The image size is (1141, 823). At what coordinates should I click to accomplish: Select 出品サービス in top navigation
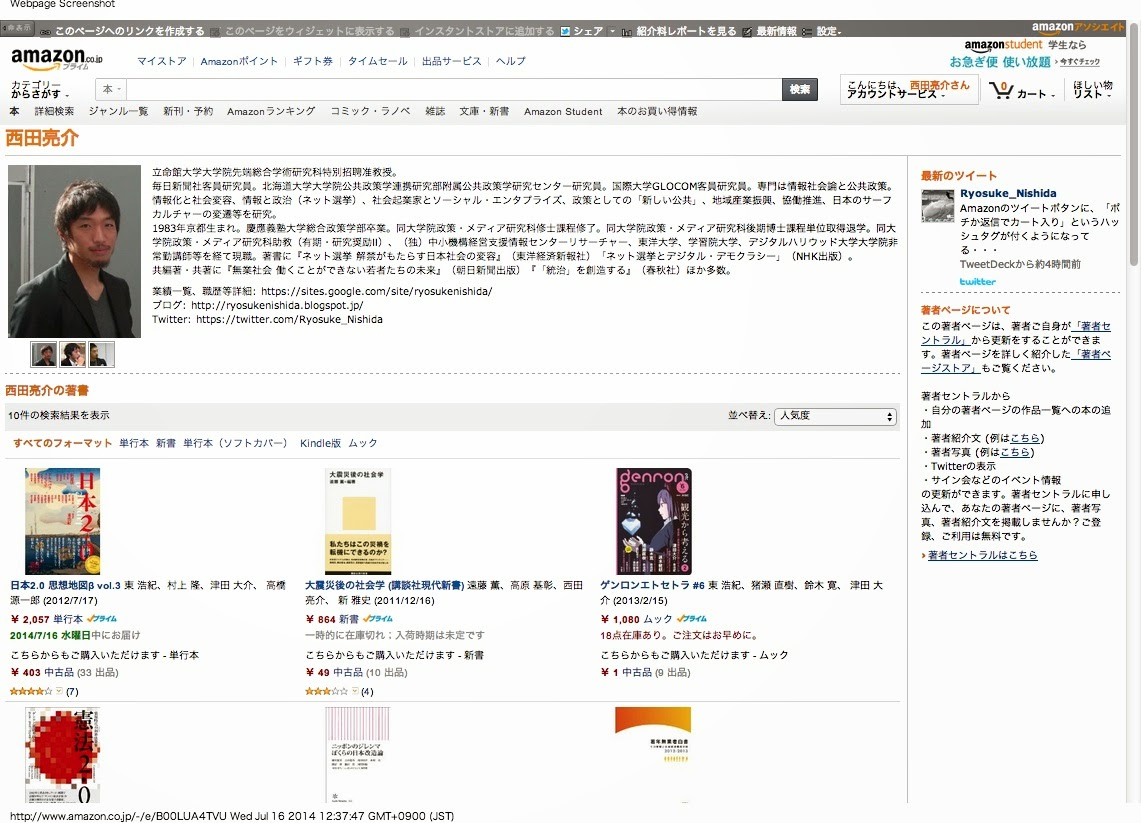pyautogui.click(x=451, y=61)
